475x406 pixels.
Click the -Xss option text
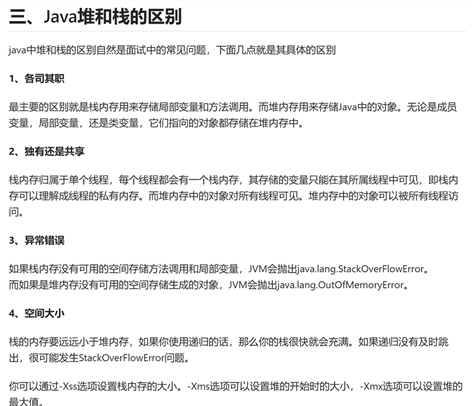68,386
